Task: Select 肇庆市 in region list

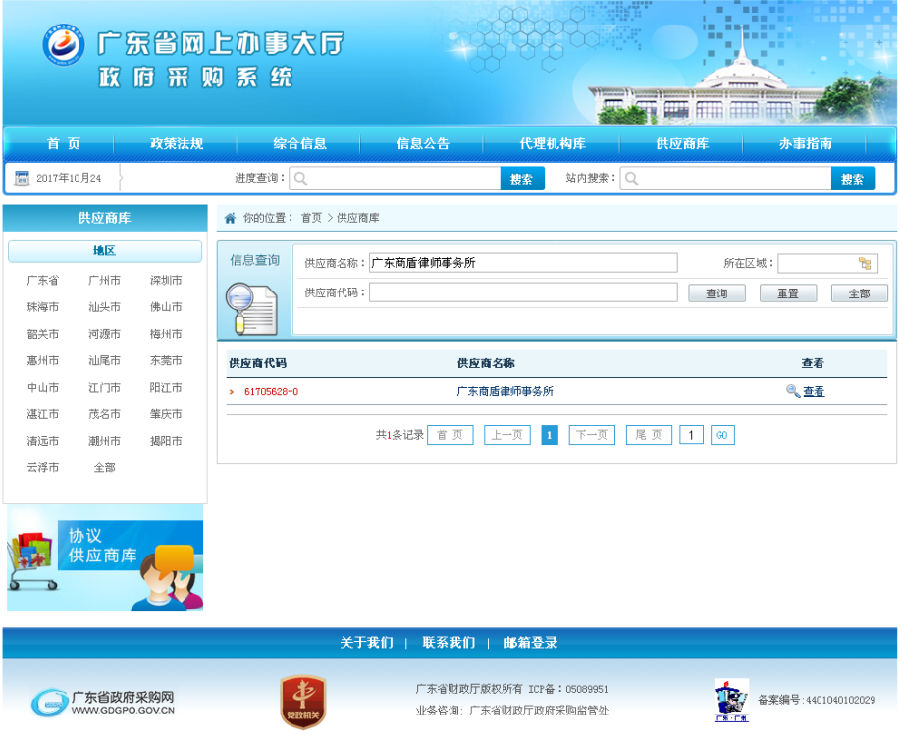Action: pyautogui.click(x=166, y=413)
